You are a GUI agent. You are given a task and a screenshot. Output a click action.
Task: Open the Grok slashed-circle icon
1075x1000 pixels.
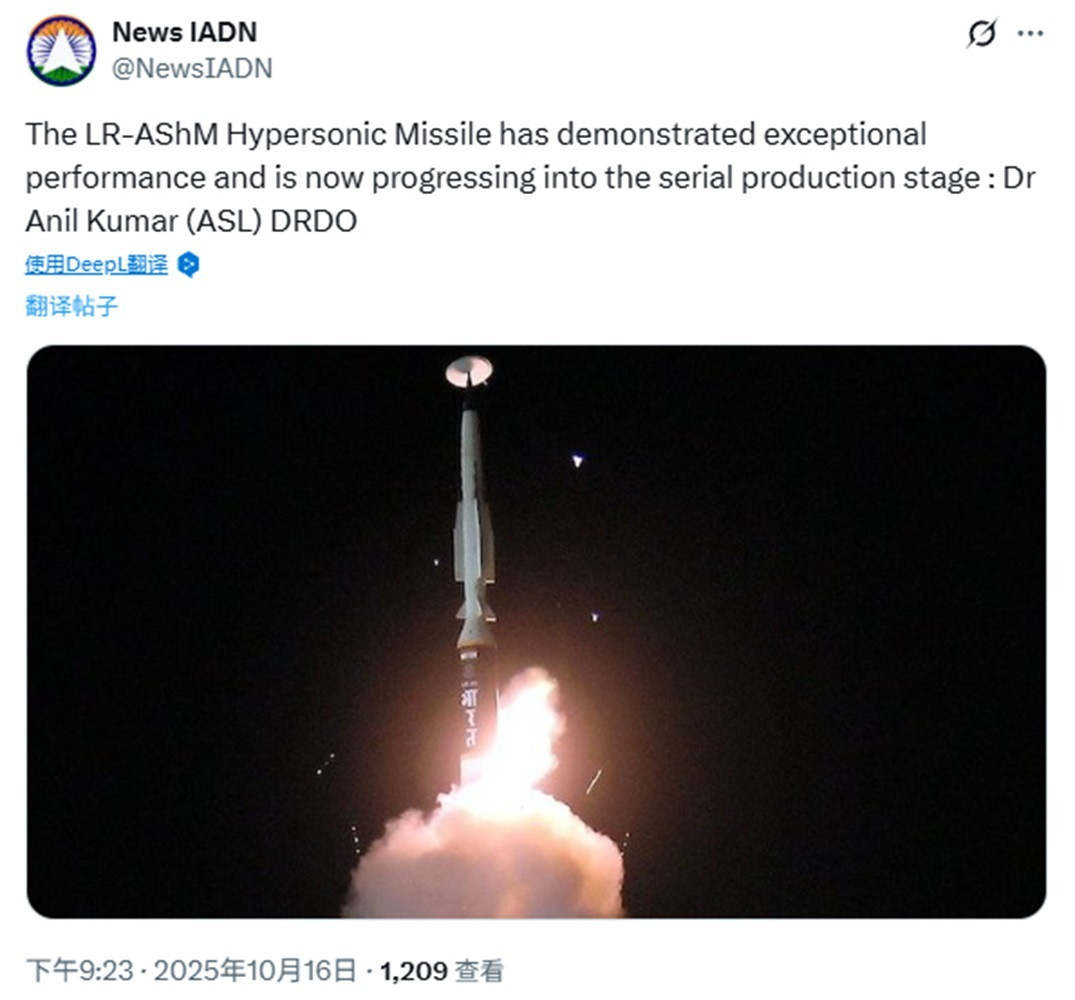(x=981, y=34)
